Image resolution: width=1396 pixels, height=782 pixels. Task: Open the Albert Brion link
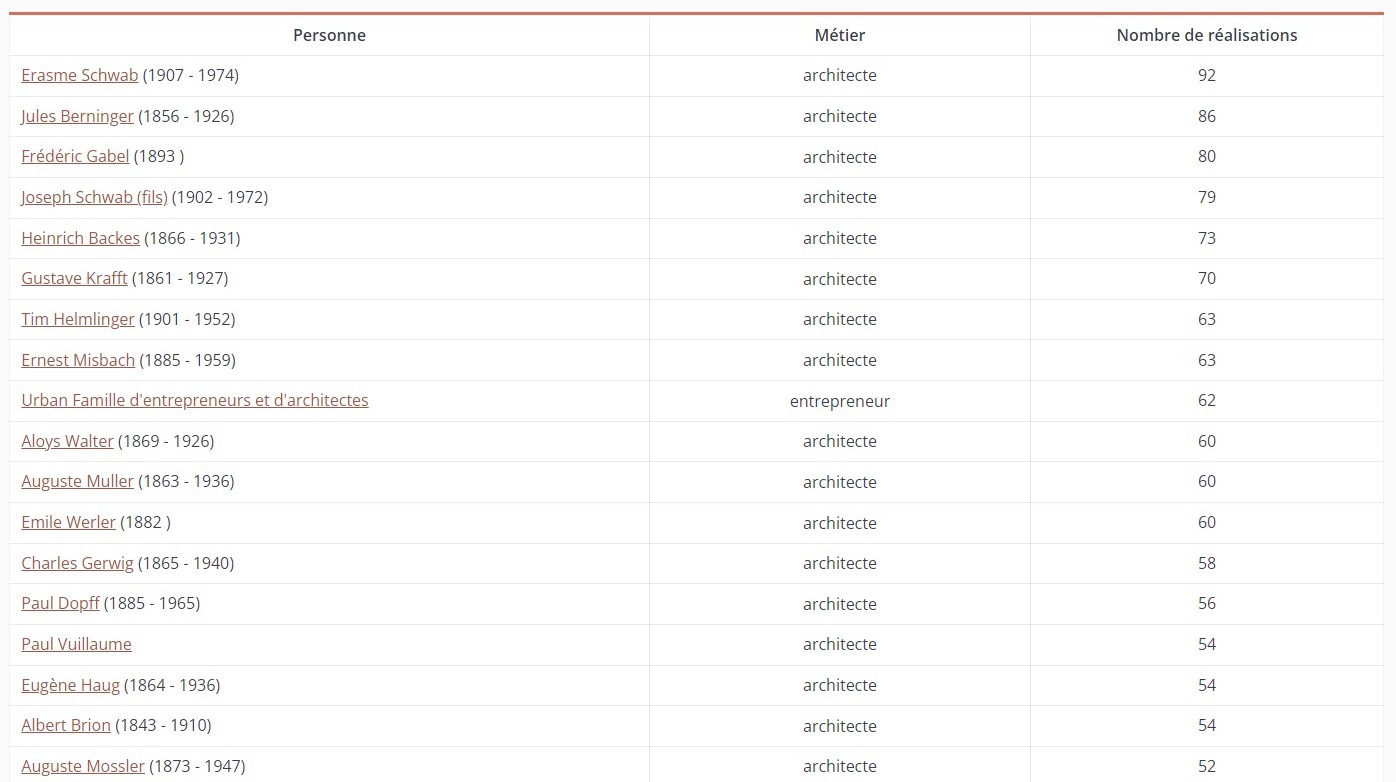click(x=66, y=725)
